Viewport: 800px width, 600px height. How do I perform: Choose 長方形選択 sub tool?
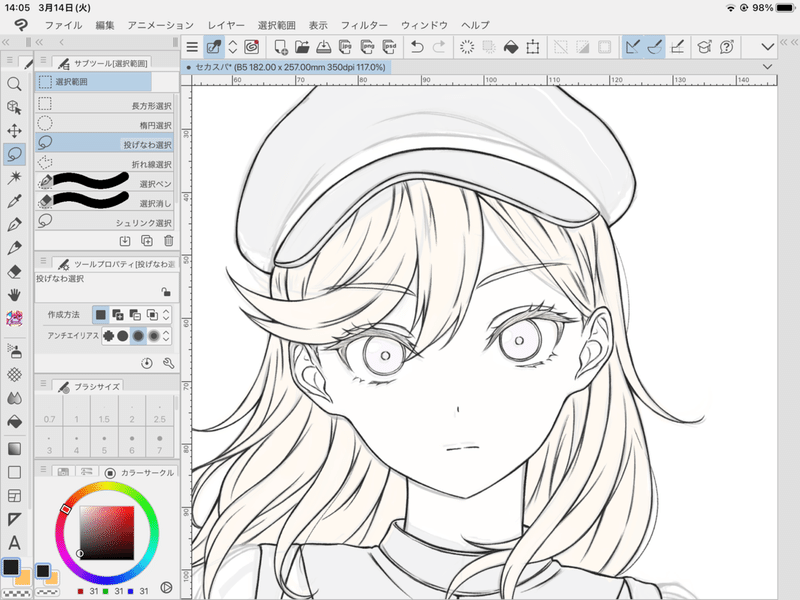(105, 104)
